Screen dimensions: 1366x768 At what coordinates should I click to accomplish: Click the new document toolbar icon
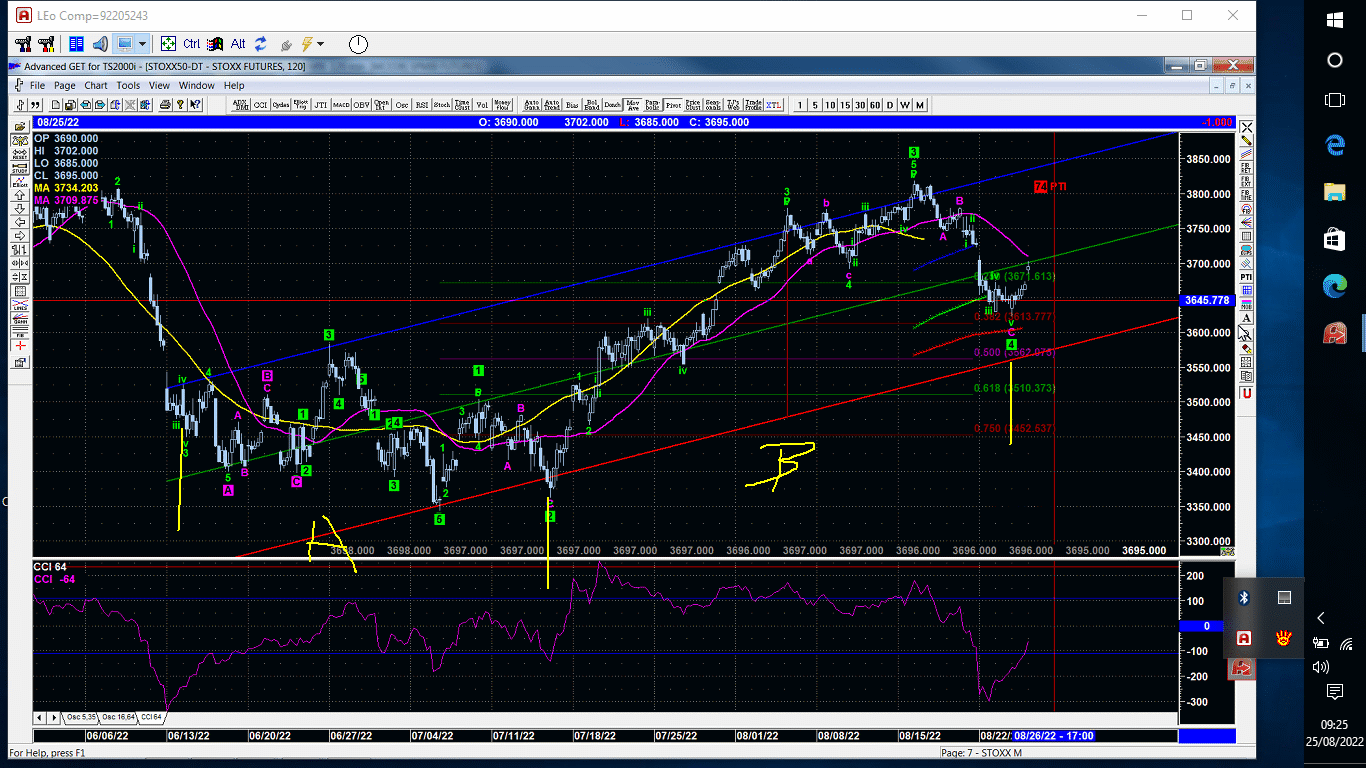(56, 104)
